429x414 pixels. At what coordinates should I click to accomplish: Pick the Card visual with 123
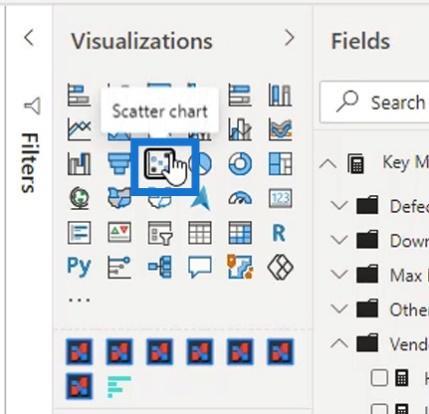[x=280, y=198]
